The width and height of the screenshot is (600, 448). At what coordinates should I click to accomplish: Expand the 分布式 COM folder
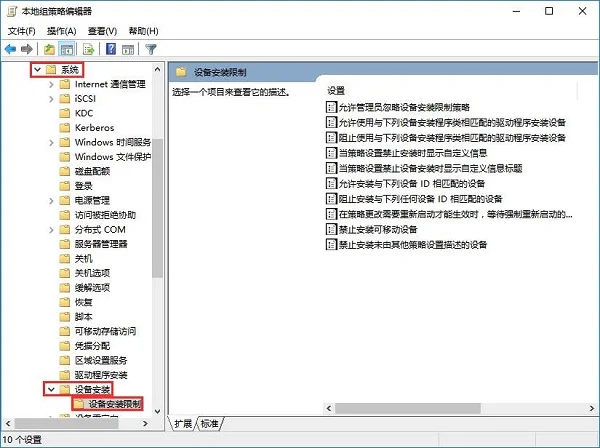click(51, 230)
